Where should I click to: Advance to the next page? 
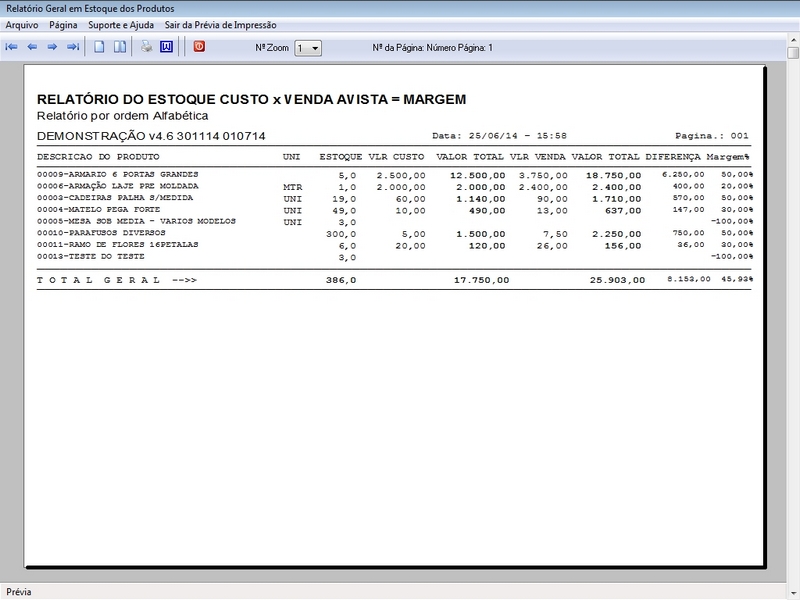click(x=50, y=45)
